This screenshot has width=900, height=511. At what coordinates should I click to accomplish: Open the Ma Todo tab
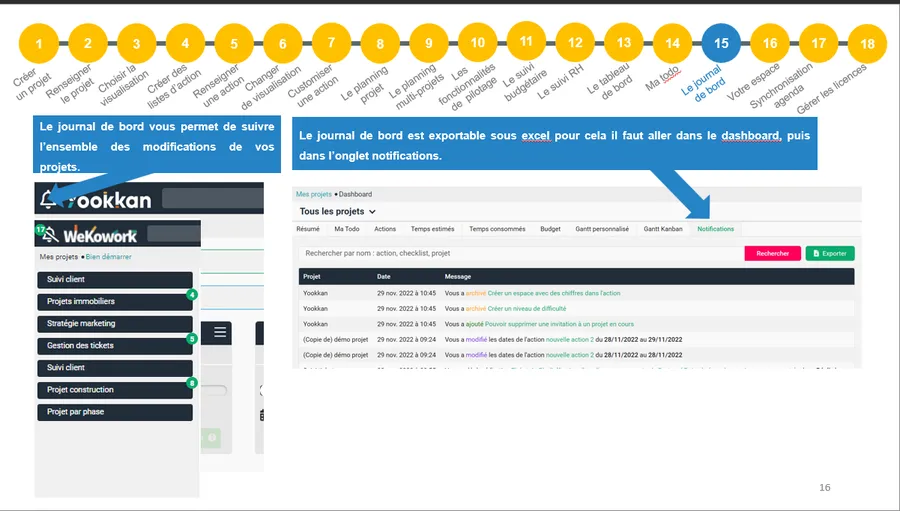[347, 229]
